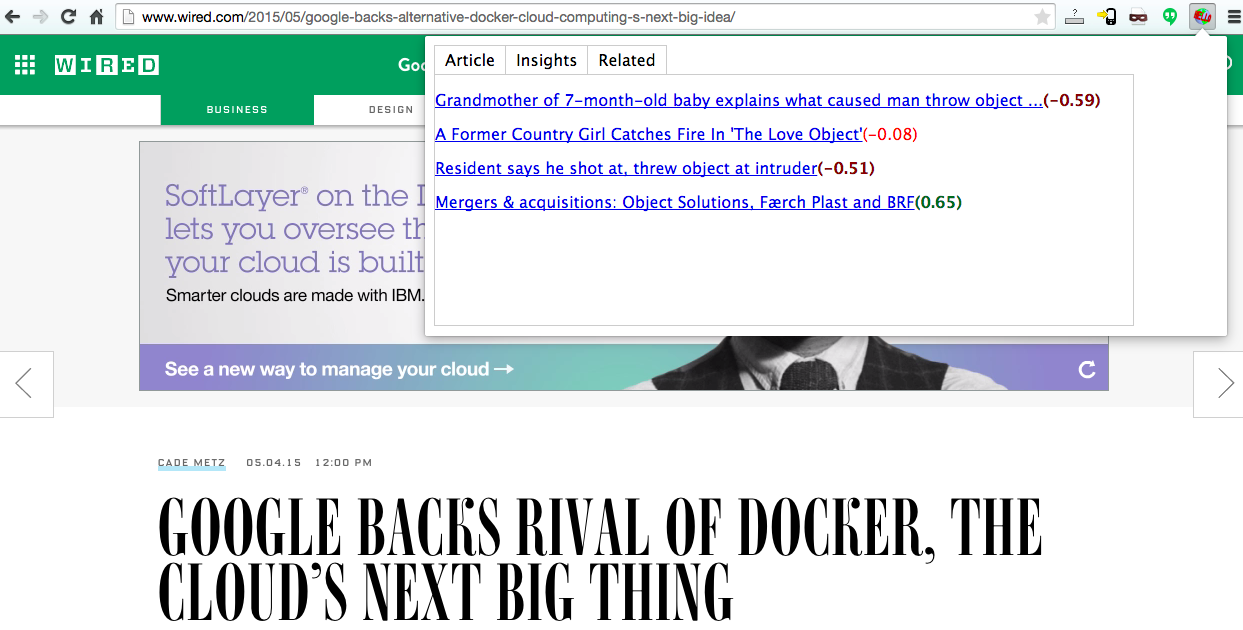Click the sentiment score (-0.08)
The height and width of the screenshot is (630, 1243).
pyautogui.click(x=890, y=134)
